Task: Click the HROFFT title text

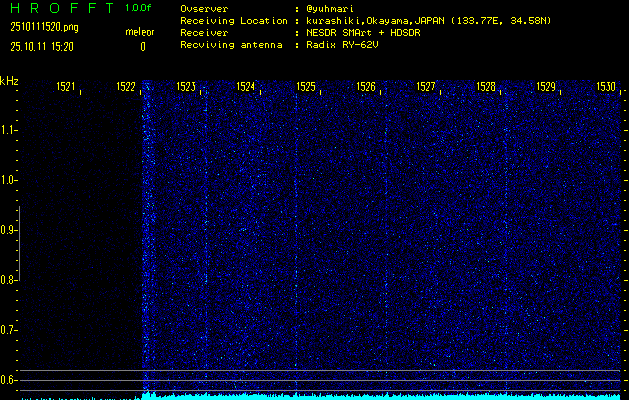Action: pyautogui.click(x=61, y=8)
